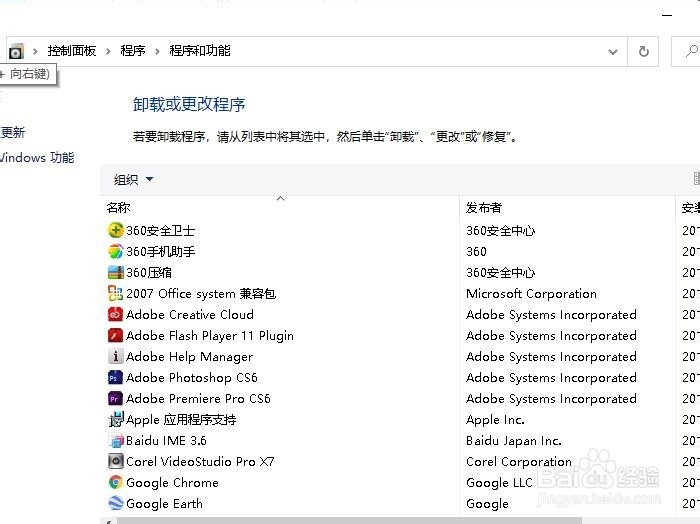Viewport: 700px width, 524px height.
Task: Click the control panel icon in address bar
Action: (16, 52)
